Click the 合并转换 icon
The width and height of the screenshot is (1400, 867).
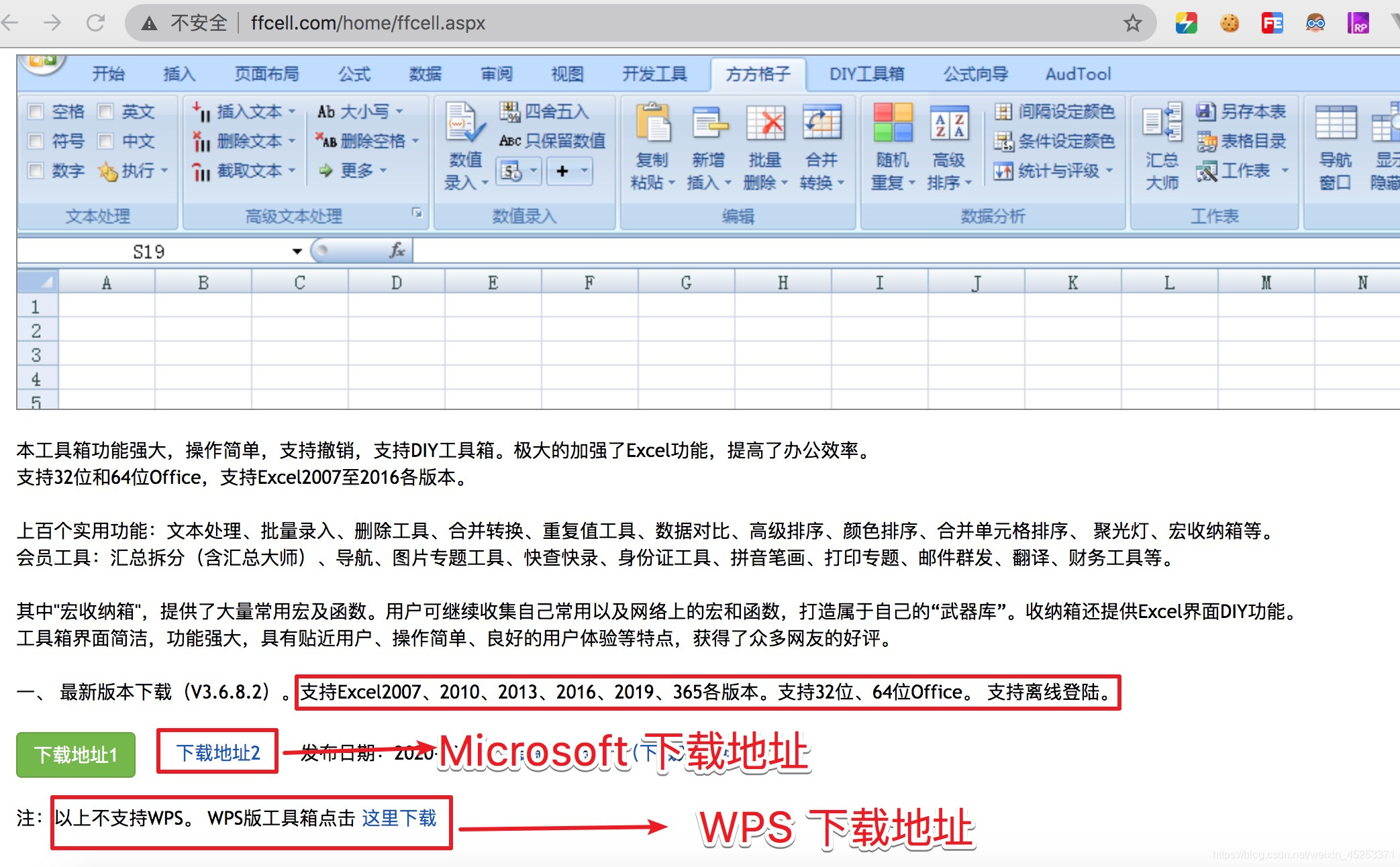822,122
